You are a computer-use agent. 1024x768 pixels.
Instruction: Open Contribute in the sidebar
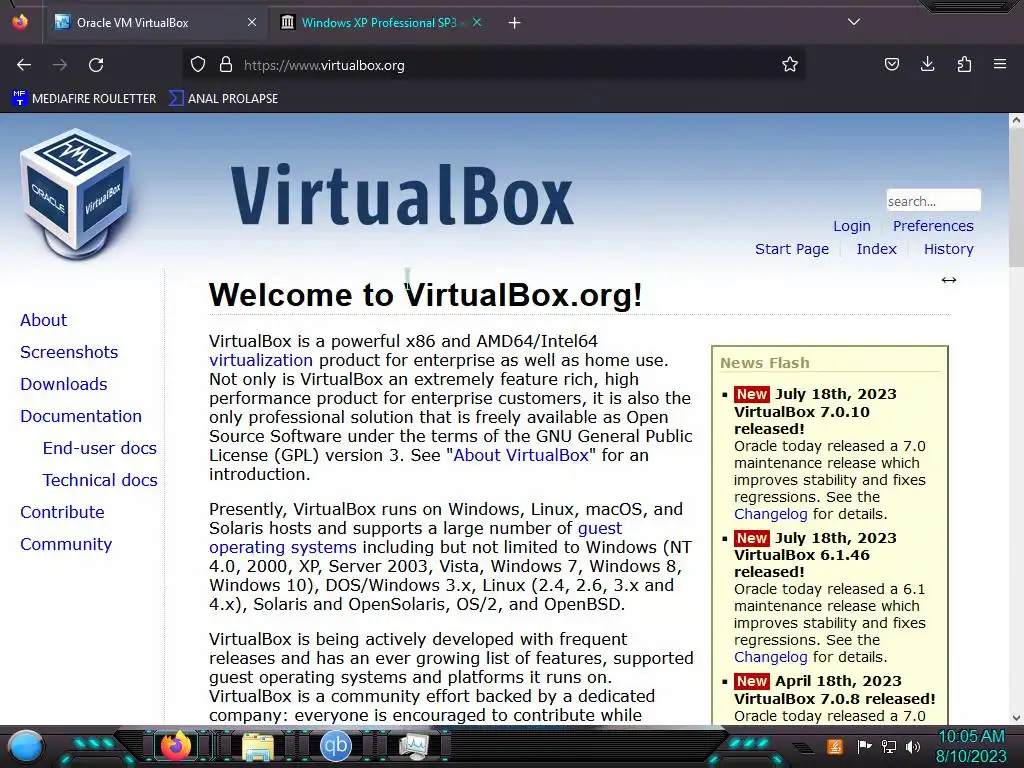pos(62,512)
